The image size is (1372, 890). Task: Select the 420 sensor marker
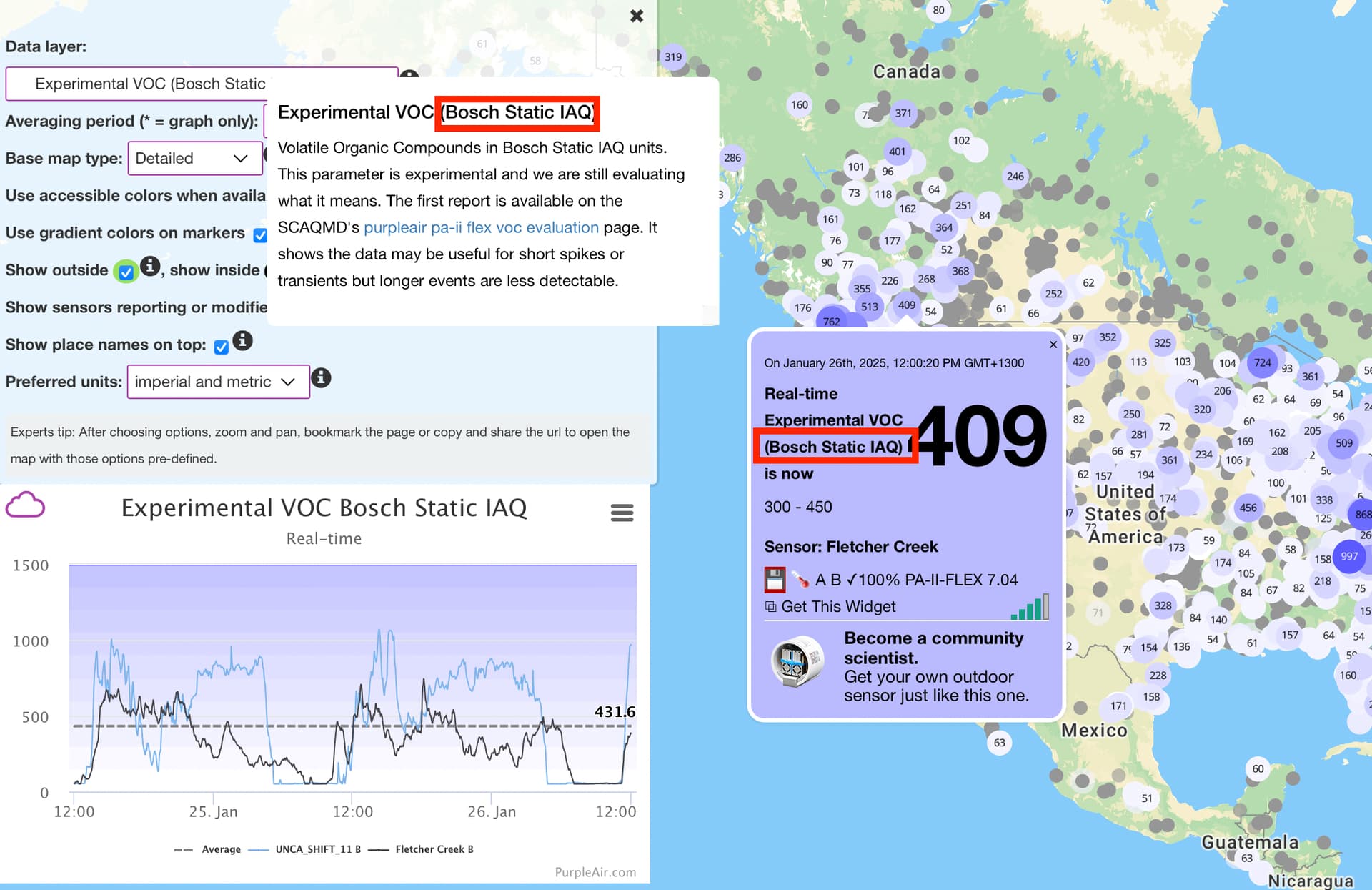(1081, 362)
